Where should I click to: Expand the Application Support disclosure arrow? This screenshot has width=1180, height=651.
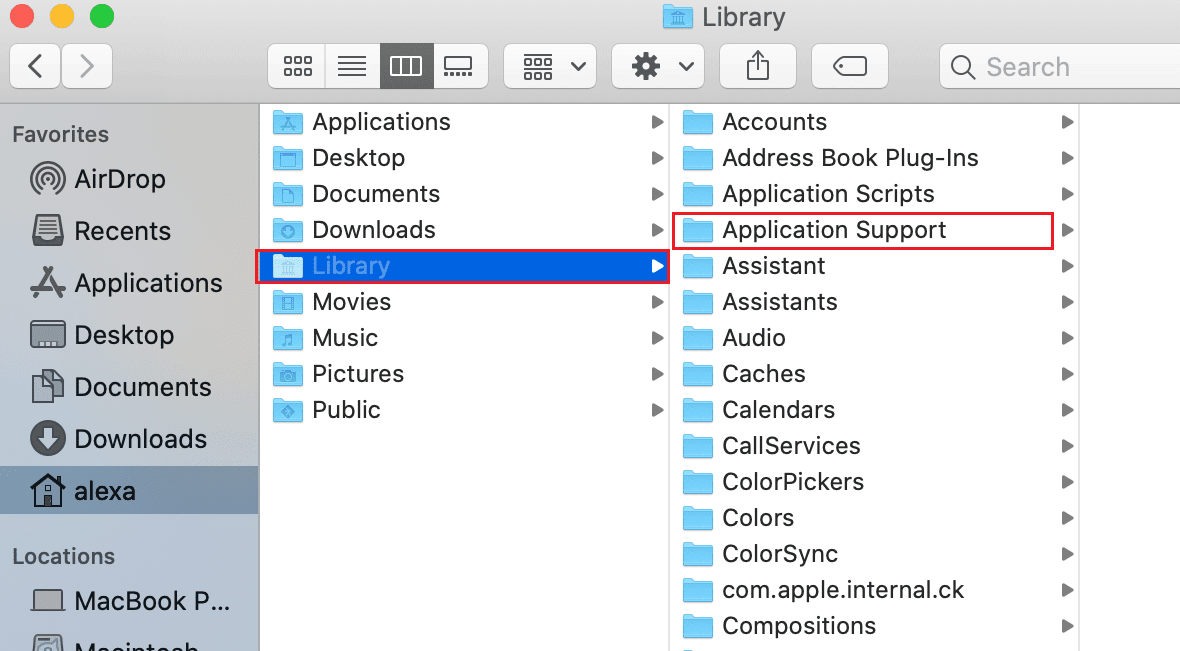pyautogui.click(x=1067, y=230)
